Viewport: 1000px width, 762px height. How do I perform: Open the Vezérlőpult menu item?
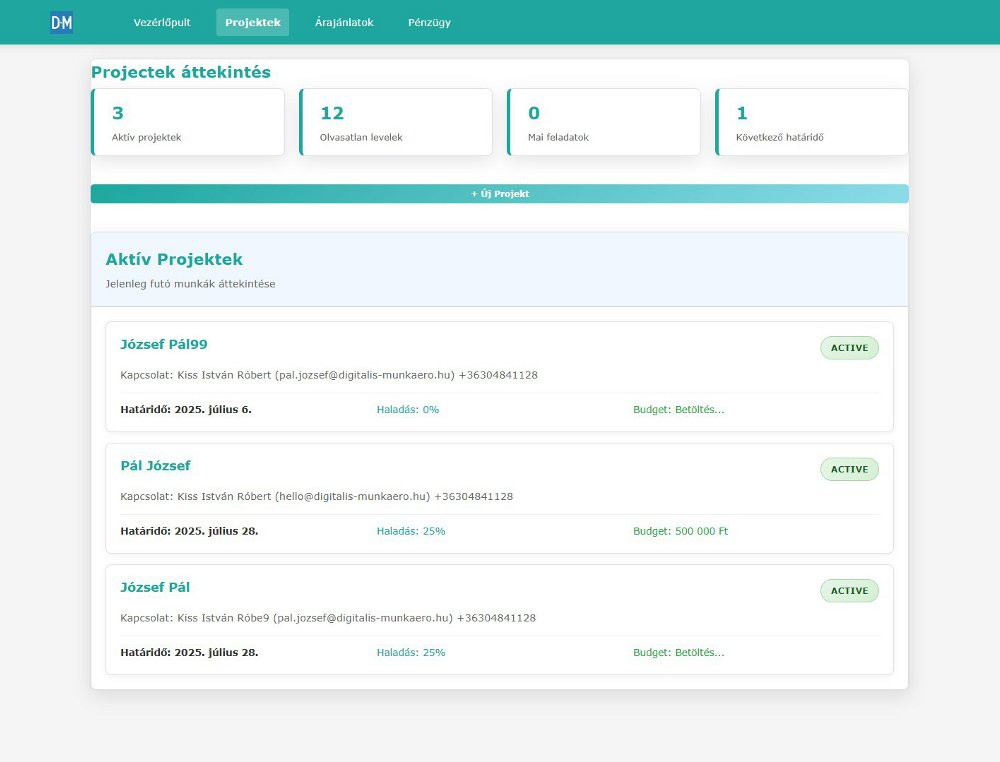[x=162, y=22]
